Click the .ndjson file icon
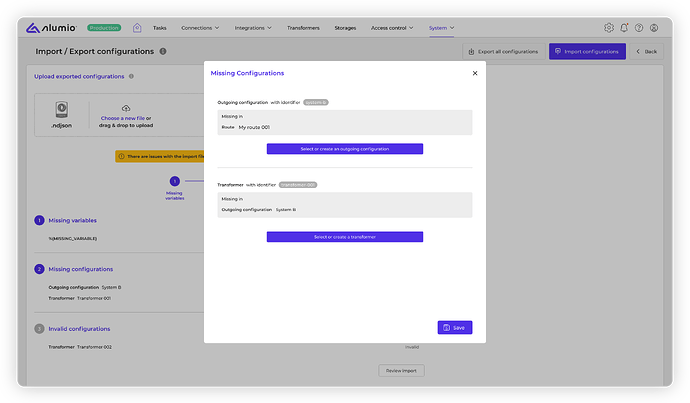The width and height of the screenshot is (690, 403). 62,110
